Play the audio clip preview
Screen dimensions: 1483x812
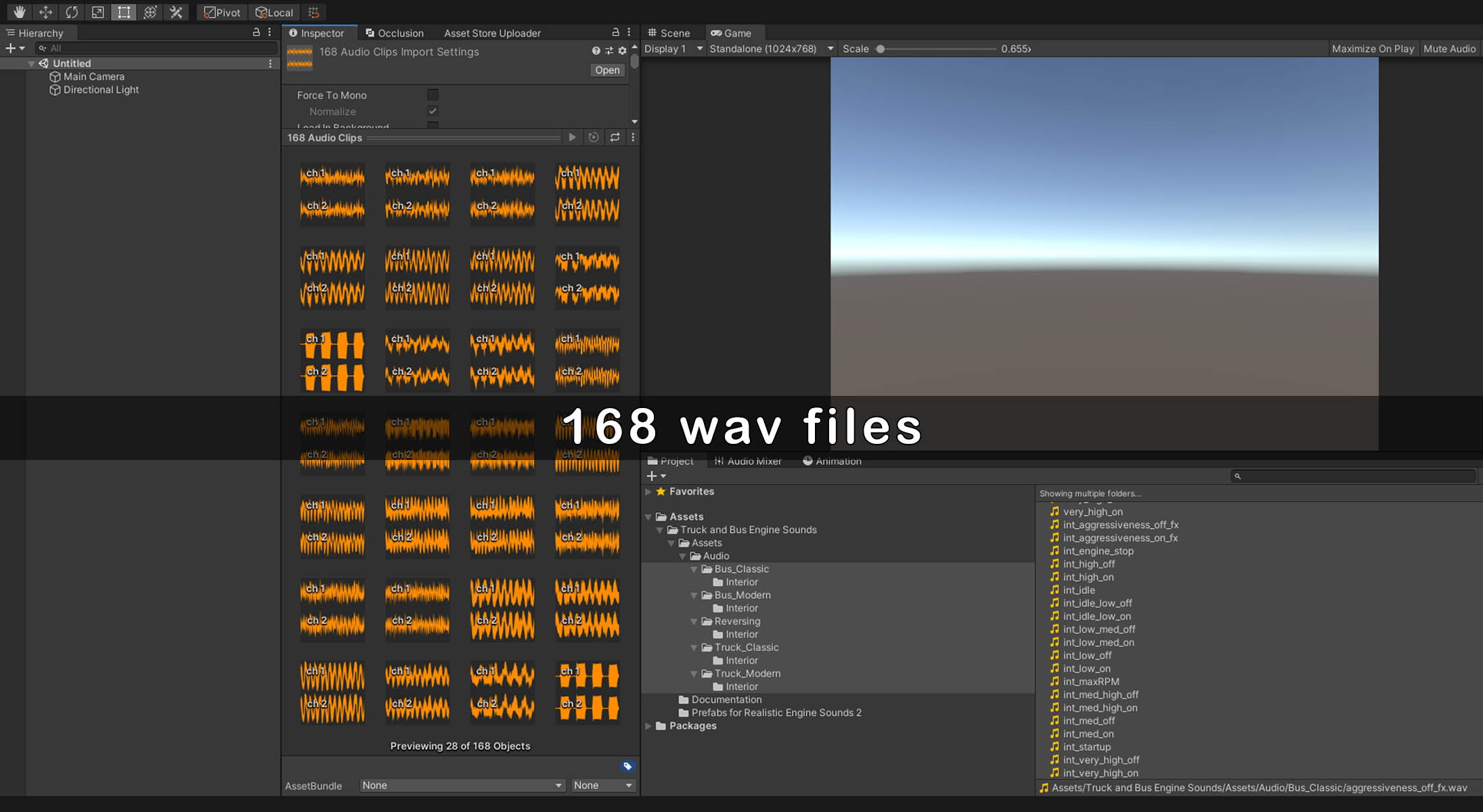click(572, 137)
